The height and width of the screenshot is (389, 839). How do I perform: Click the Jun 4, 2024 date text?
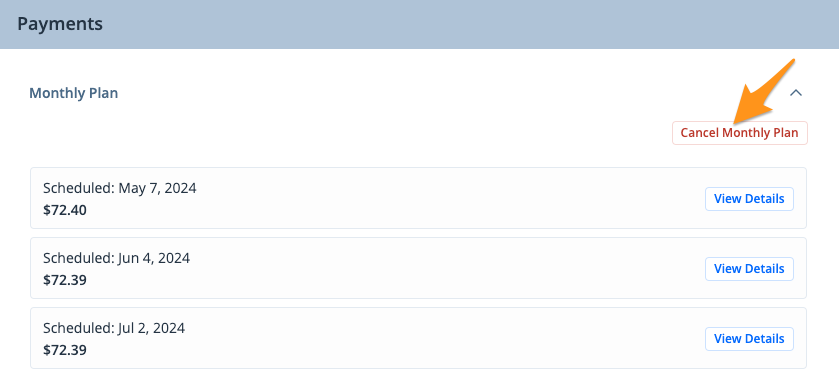[x=154, y=258]
